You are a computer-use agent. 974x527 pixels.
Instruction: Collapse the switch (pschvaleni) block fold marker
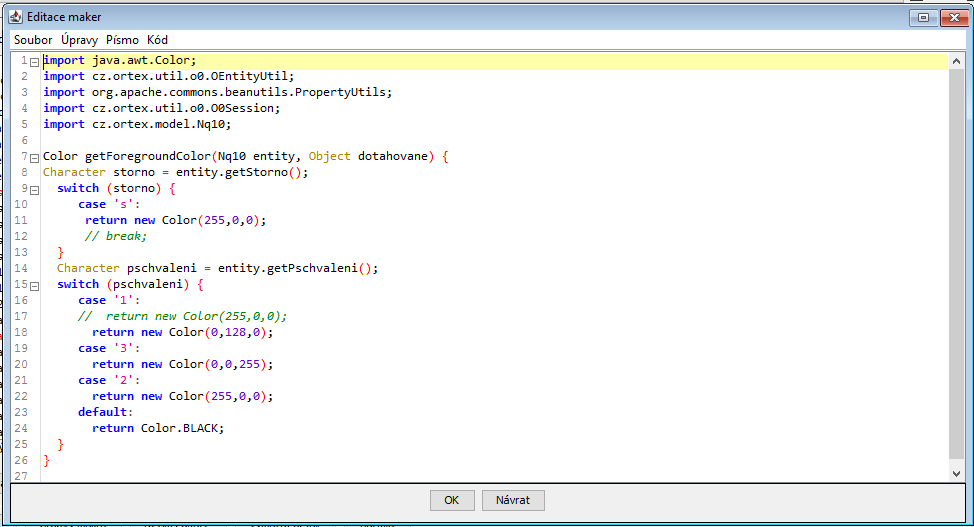point(34,285)
